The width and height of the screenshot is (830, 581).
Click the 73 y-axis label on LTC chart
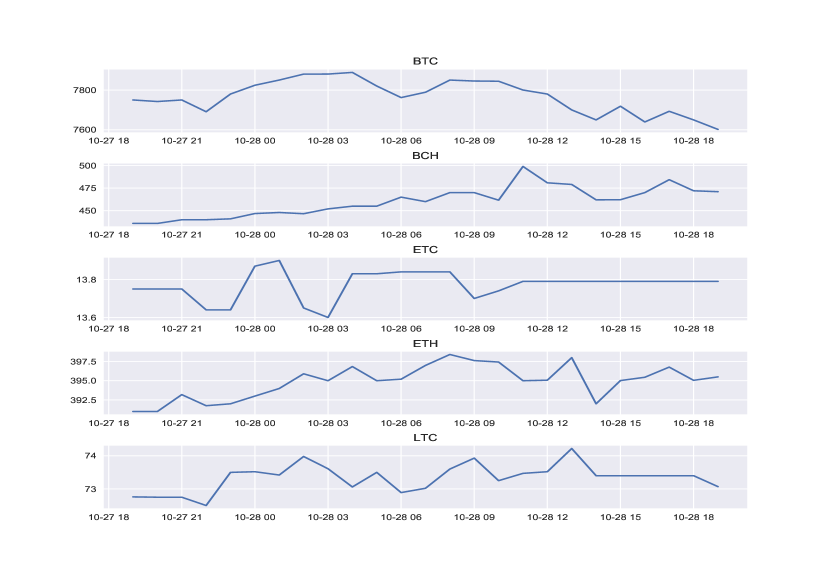(91, 489)
